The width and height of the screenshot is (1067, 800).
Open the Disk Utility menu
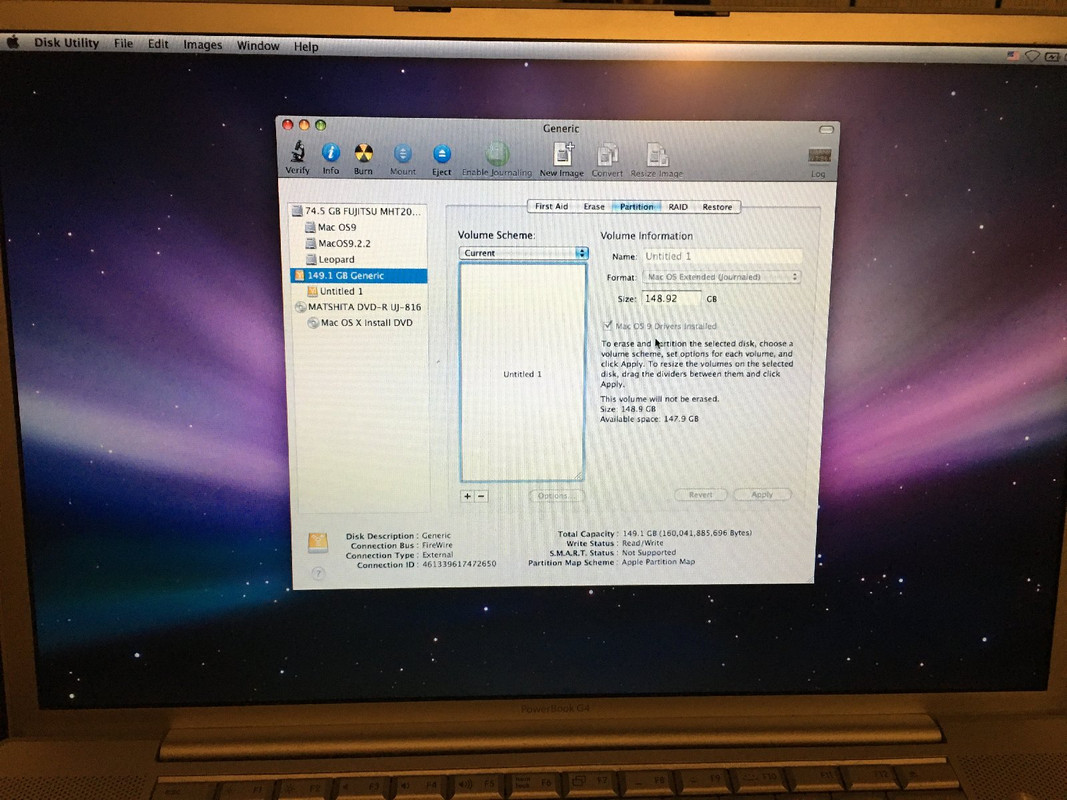[67, 42]
